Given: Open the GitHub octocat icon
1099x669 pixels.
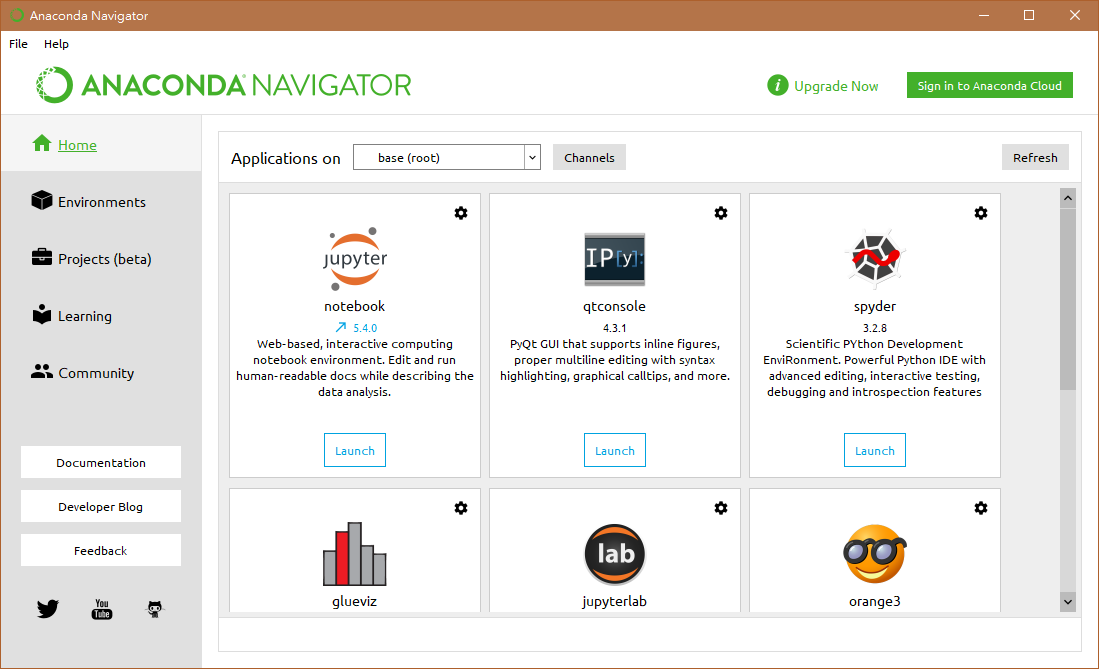Looking at the screenshot, I should click(x=155, y=609).
